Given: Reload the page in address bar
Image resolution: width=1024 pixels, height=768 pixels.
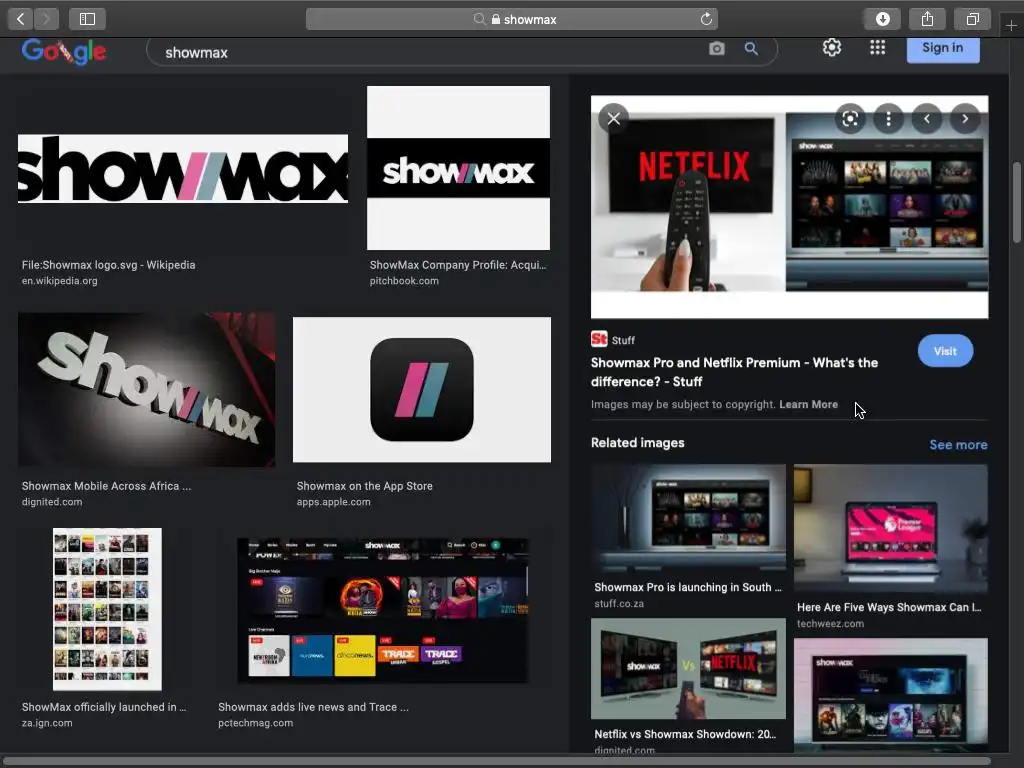Looking at the screenshot, I should tap(706, 19).
